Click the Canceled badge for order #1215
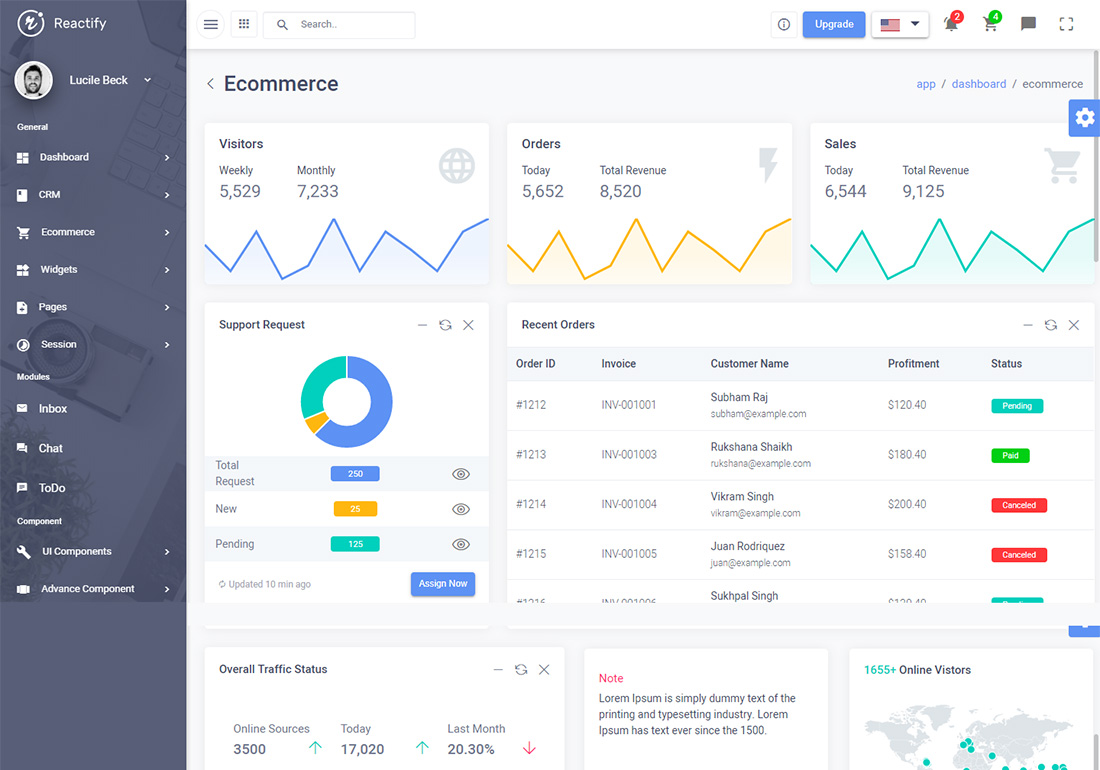 click(x=1019, y=555)
